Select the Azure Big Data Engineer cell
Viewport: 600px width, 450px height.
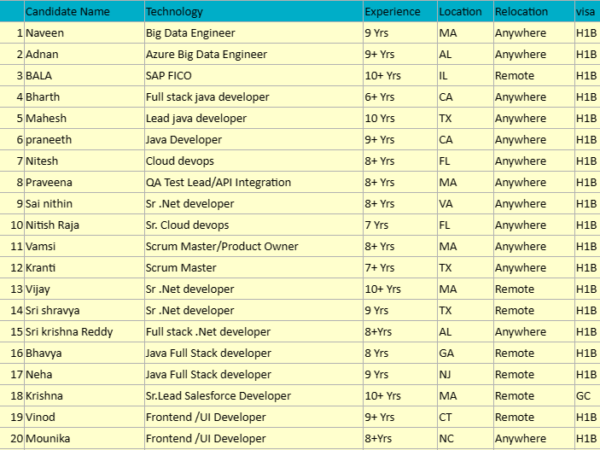tap(206, 54)
